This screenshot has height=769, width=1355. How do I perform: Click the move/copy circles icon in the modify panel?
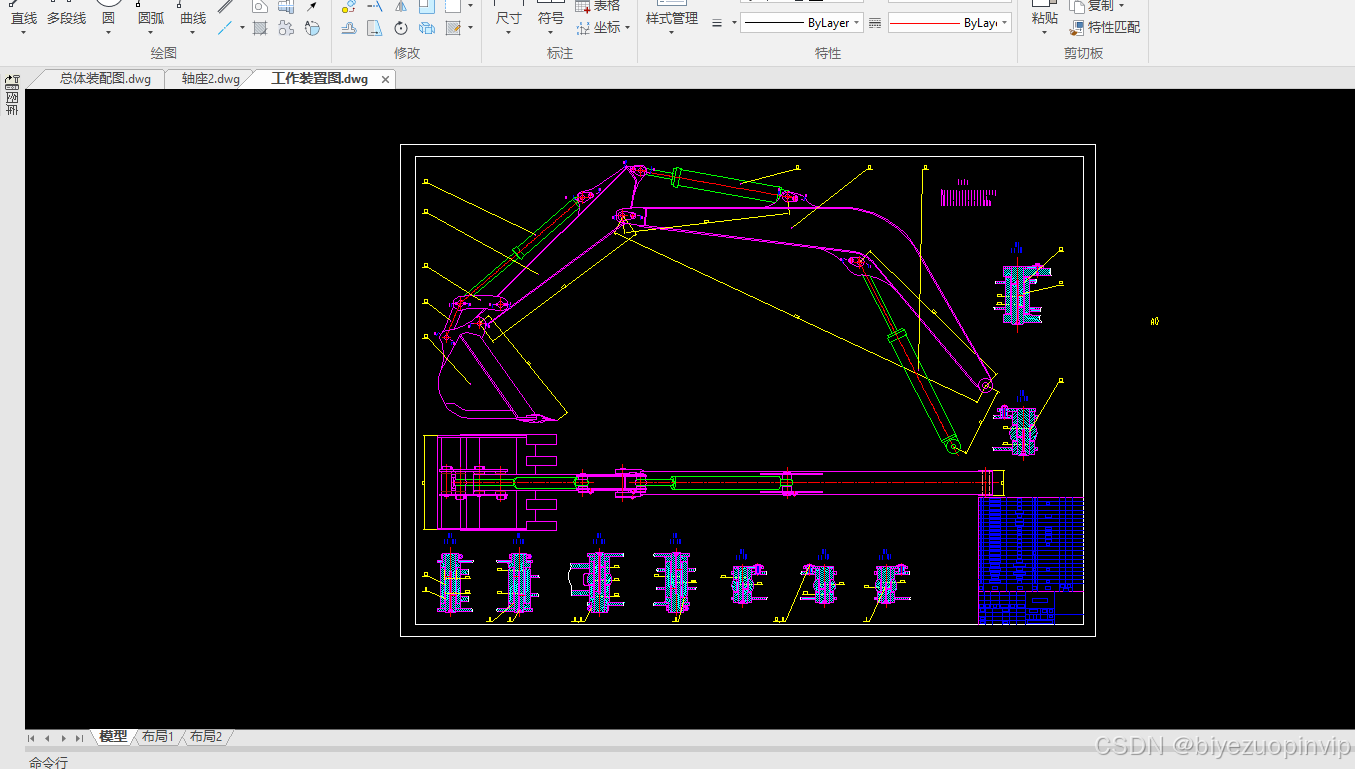point(348,6)
